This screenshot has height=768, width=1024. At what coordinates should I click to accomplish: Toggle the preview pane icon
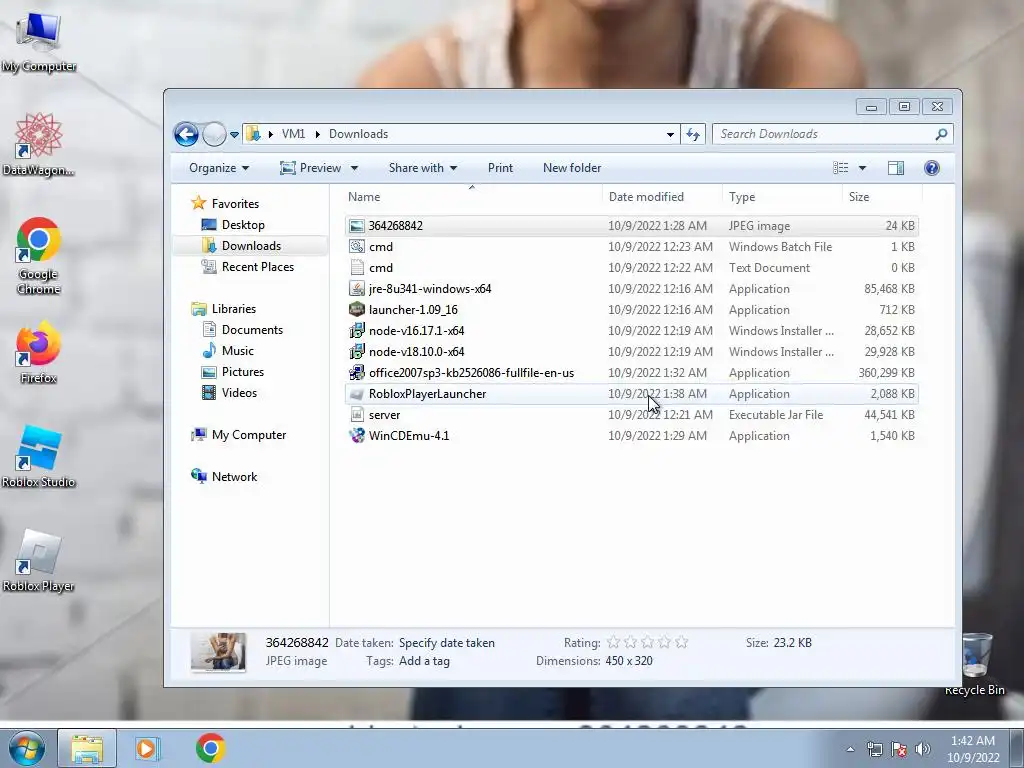(x=896, y=168)
